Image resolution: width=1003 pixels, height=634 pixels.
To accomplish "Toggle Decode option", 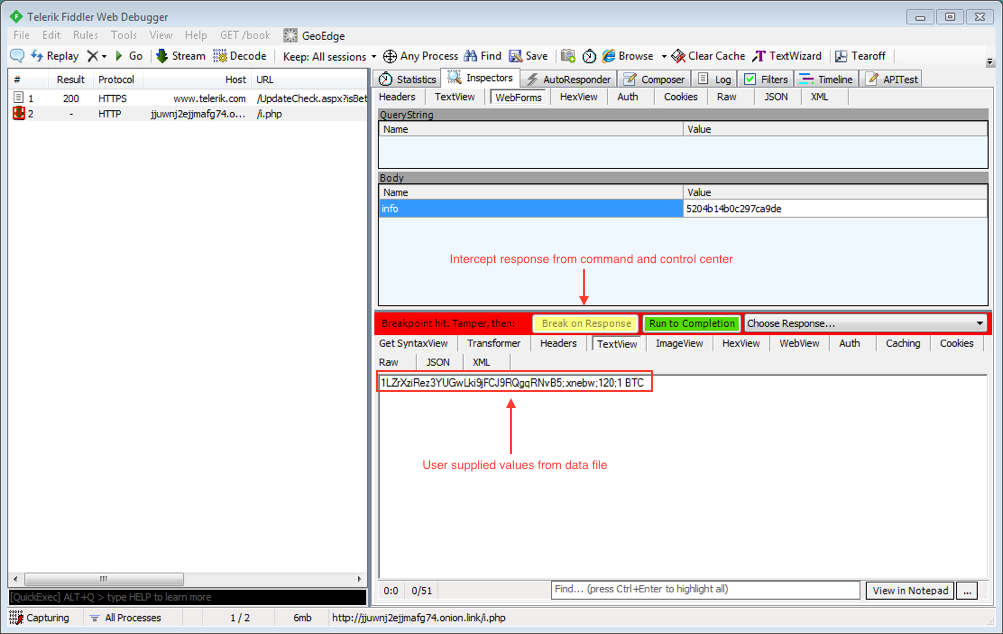I will coord(240,56).
